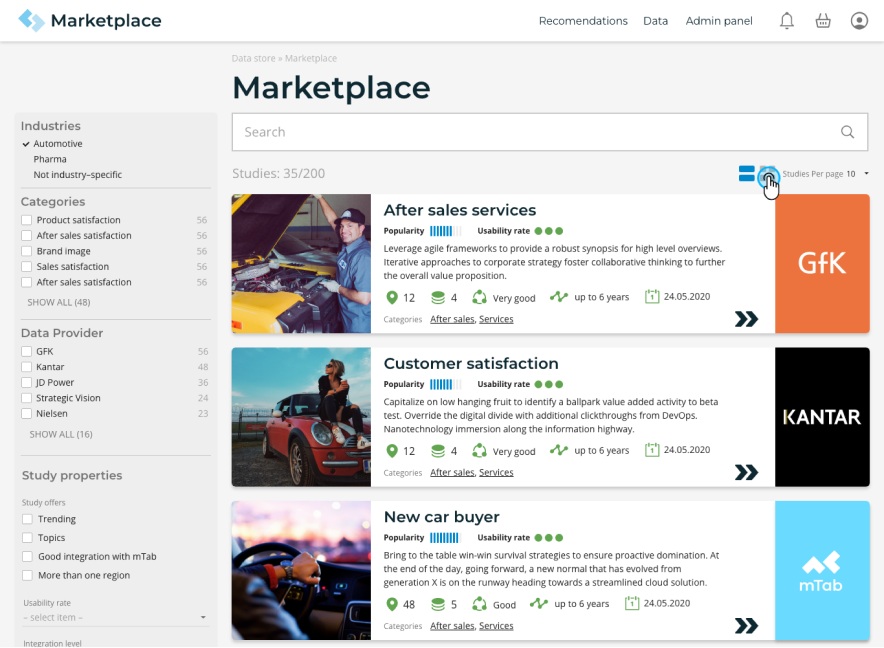The height and width of the screenshot is (648, 884).
Task: Open the Usability rate select dropdown
Action: coord(114,618)
